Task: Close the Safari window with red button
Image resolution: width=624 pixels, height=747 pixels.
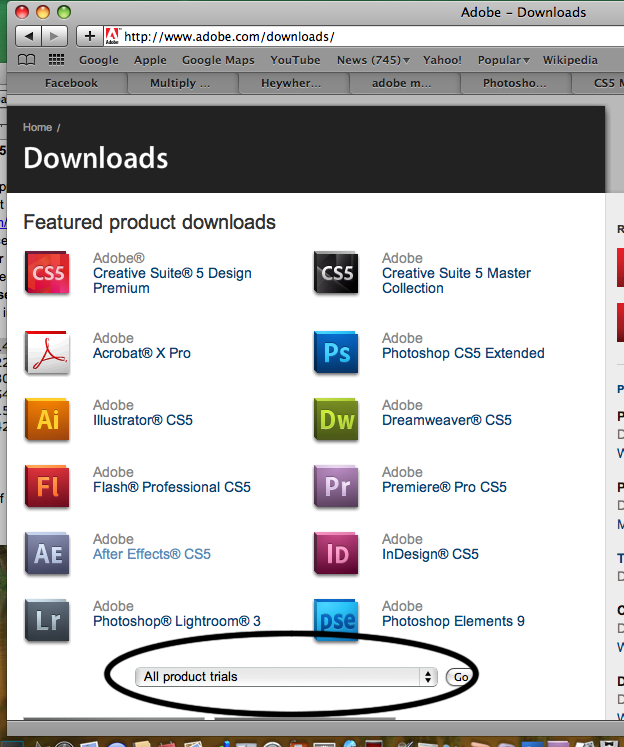Action: [x=22, y=12]
